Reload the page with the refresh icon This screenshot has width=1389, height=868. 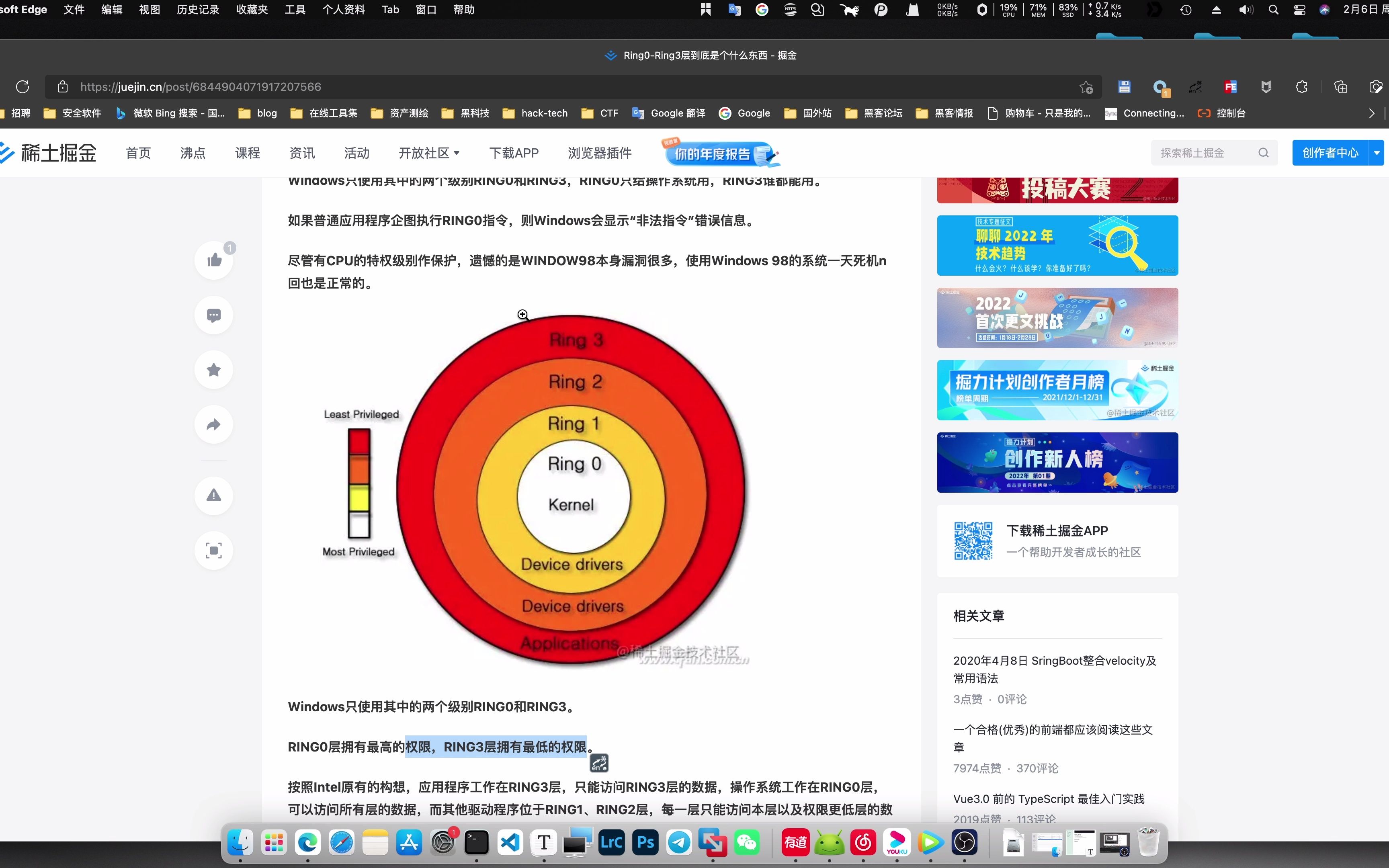[x=23, y=87]
